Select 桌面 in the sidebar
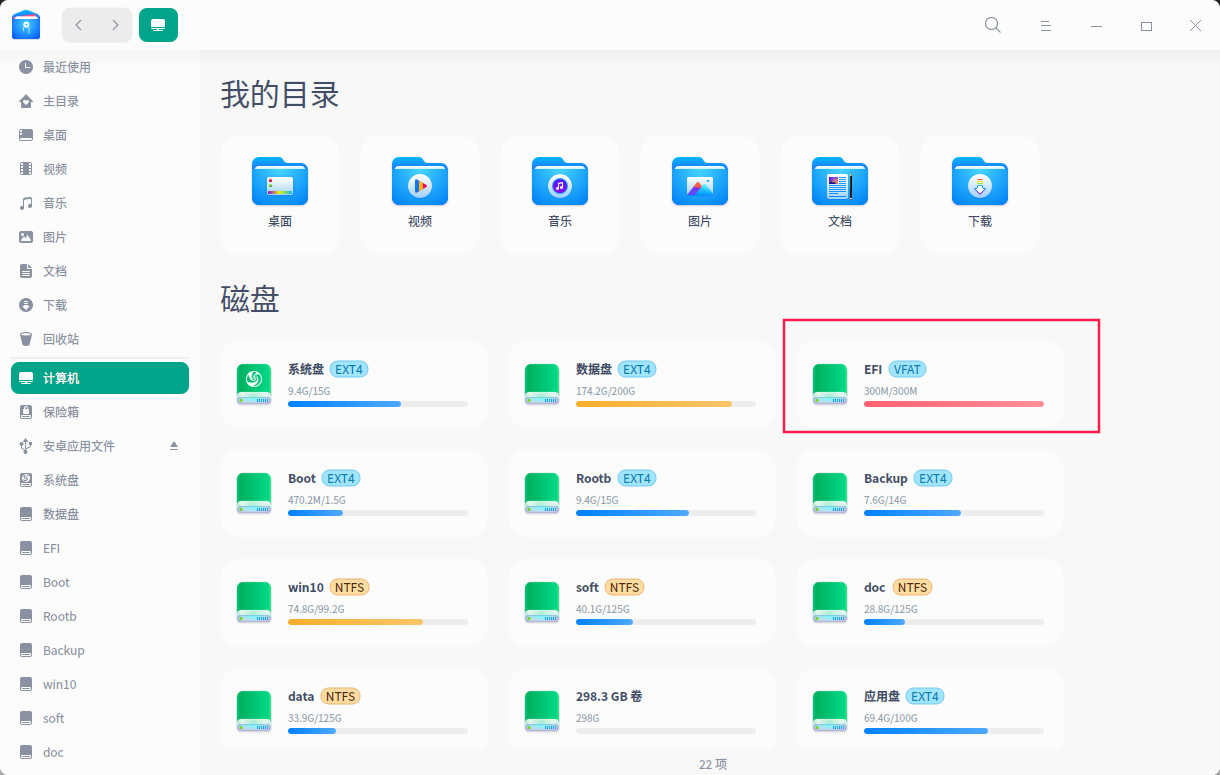 (x=100, y=135)
